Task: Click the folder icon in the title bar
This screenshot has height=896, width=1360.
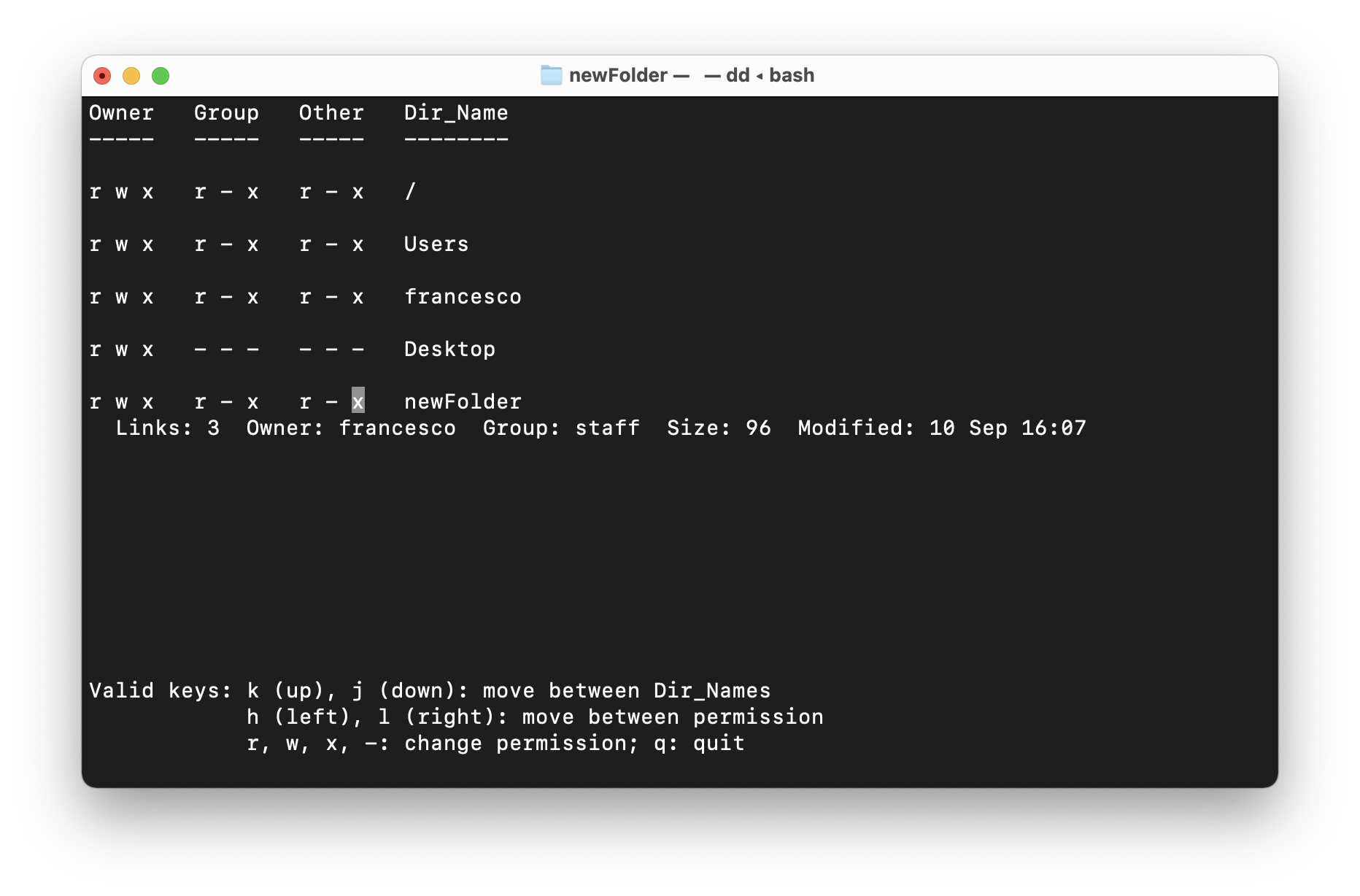Action: (551, 75)
